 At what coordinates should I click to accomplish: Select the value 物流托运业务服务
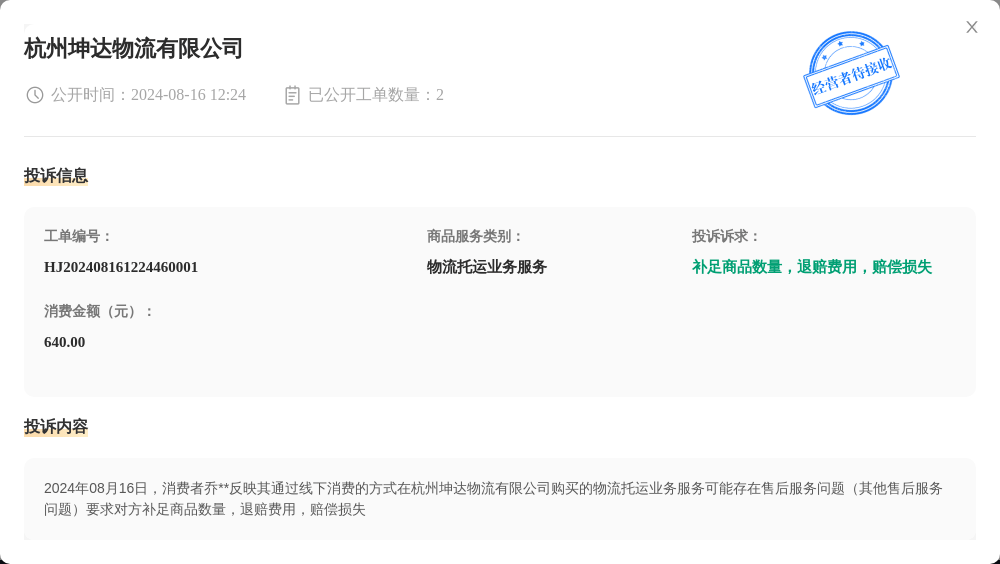point(487,267)
